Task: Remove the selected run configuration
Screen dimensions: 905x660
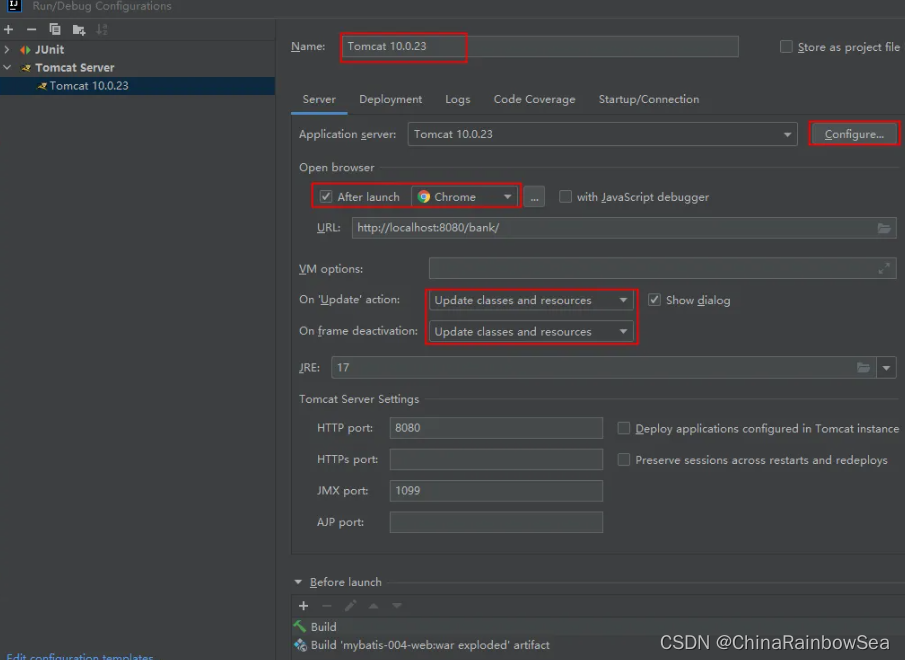Action: 32,29
